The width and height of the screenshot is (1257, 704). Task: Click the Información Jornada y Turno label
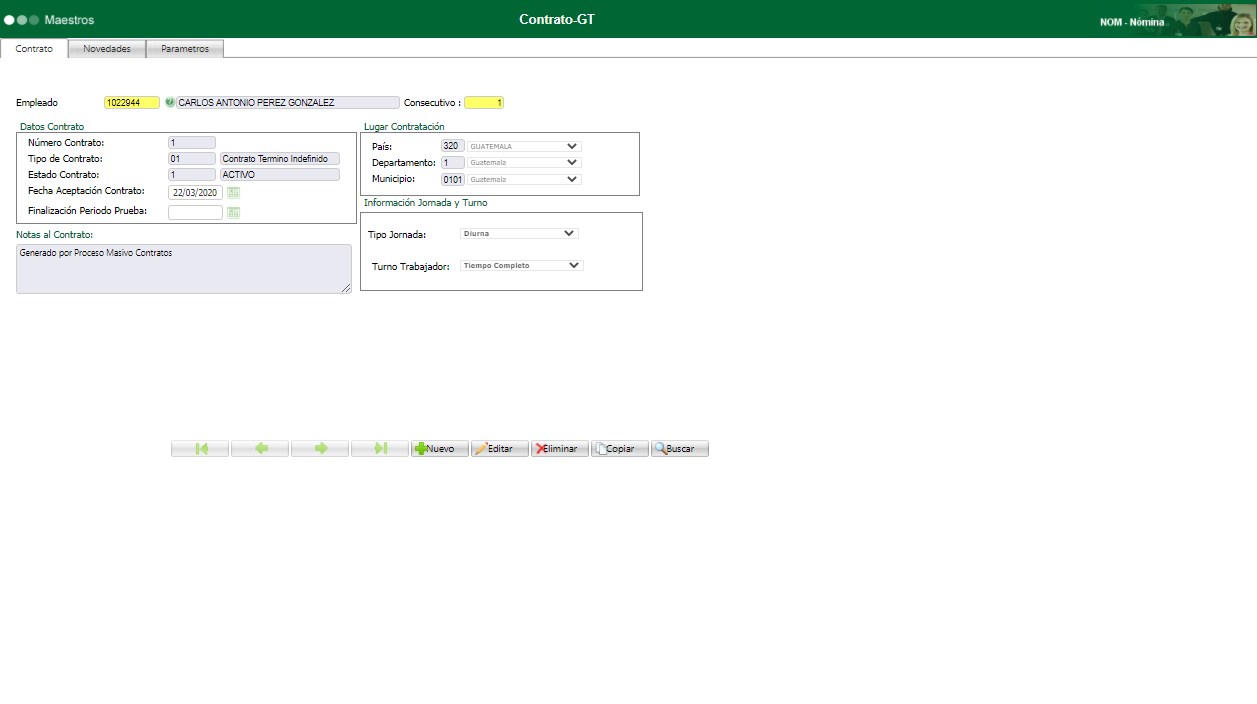(426, 203)
